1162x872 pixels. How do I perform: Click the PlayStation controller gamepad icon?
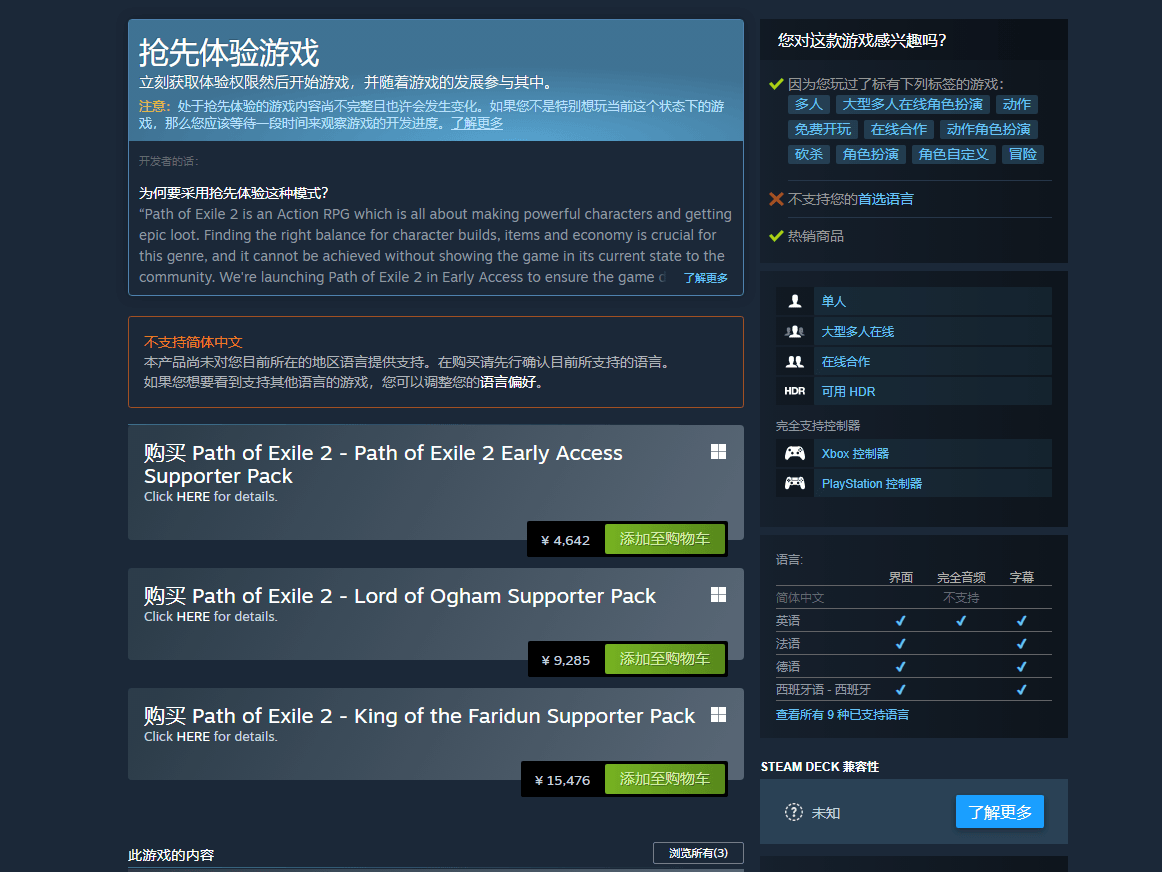coord(794,483)
